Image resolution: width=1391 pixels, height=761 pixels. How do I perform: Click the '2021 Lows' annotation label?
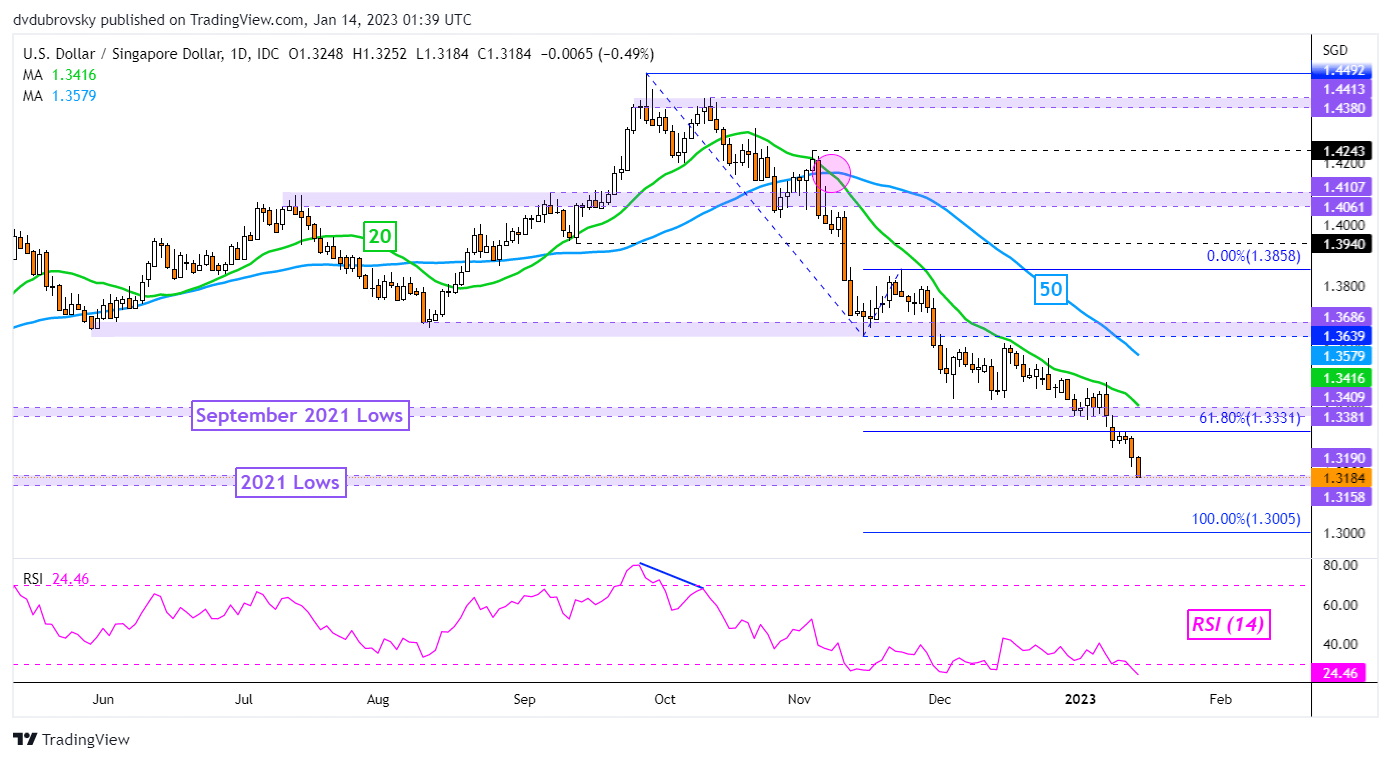click(x=290, y=483)
